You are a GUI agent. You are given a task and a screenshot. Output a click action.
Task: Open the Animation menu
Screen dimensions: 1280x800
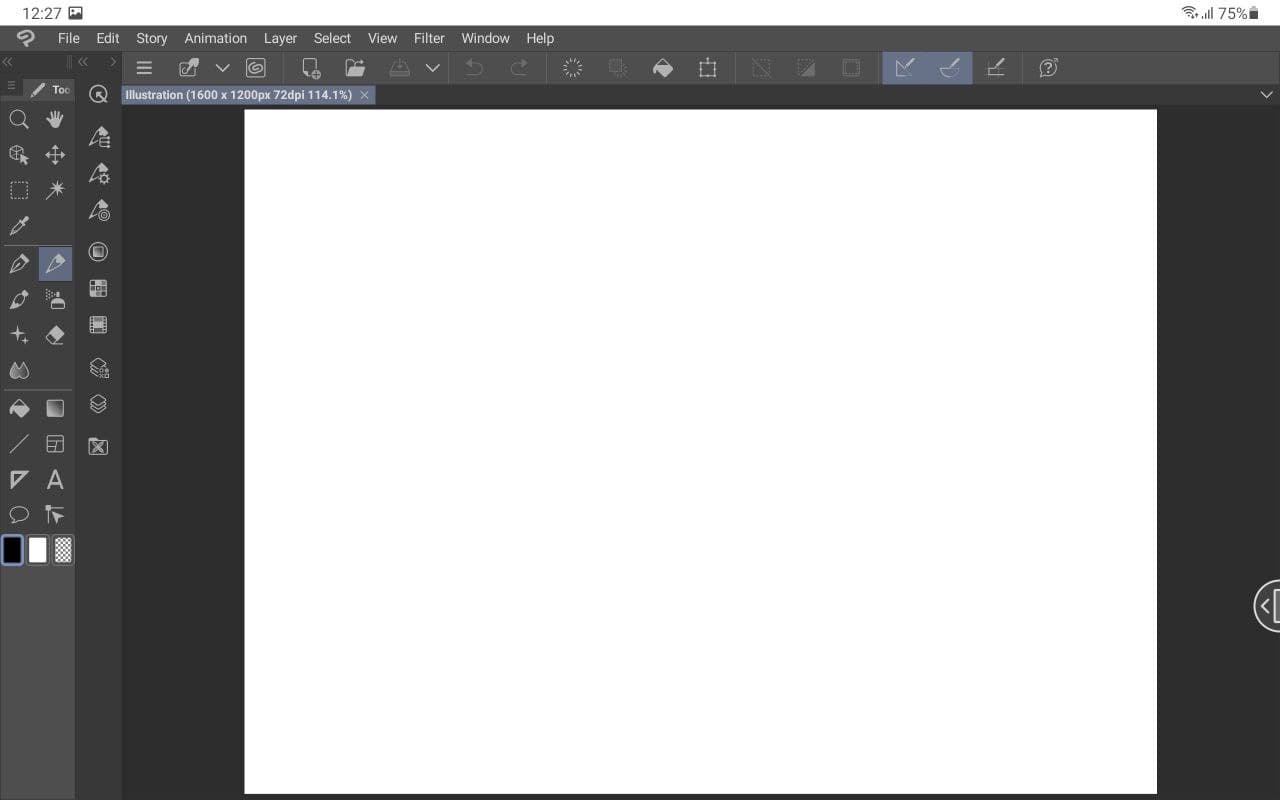215,38
